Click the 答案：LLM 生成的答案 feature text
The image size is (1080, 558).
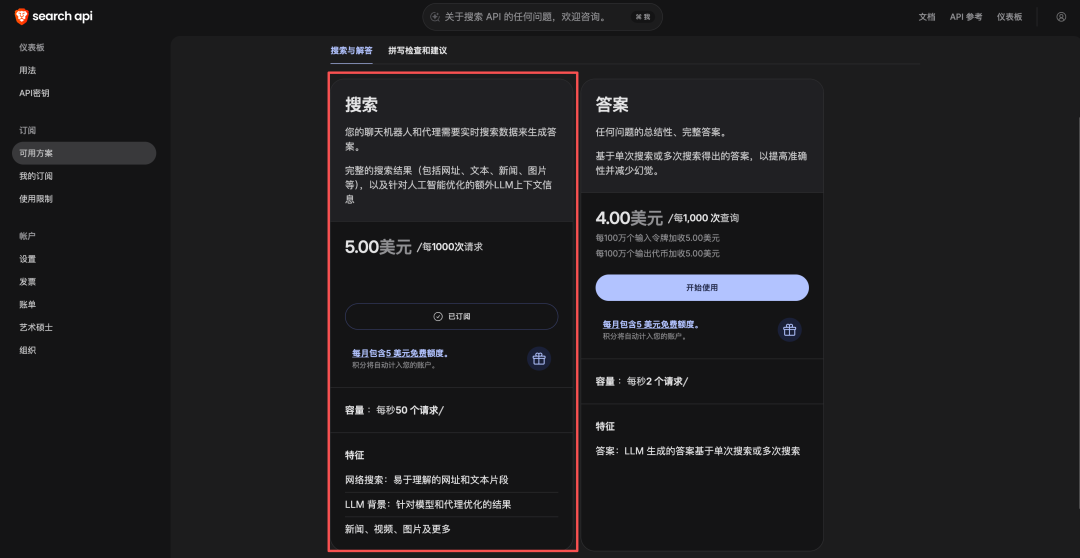point(698,451)
